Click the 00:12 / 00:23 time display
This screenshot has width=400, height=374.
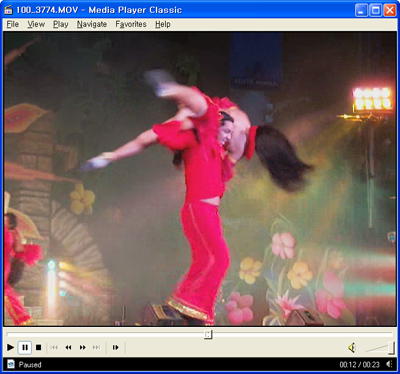360,365
